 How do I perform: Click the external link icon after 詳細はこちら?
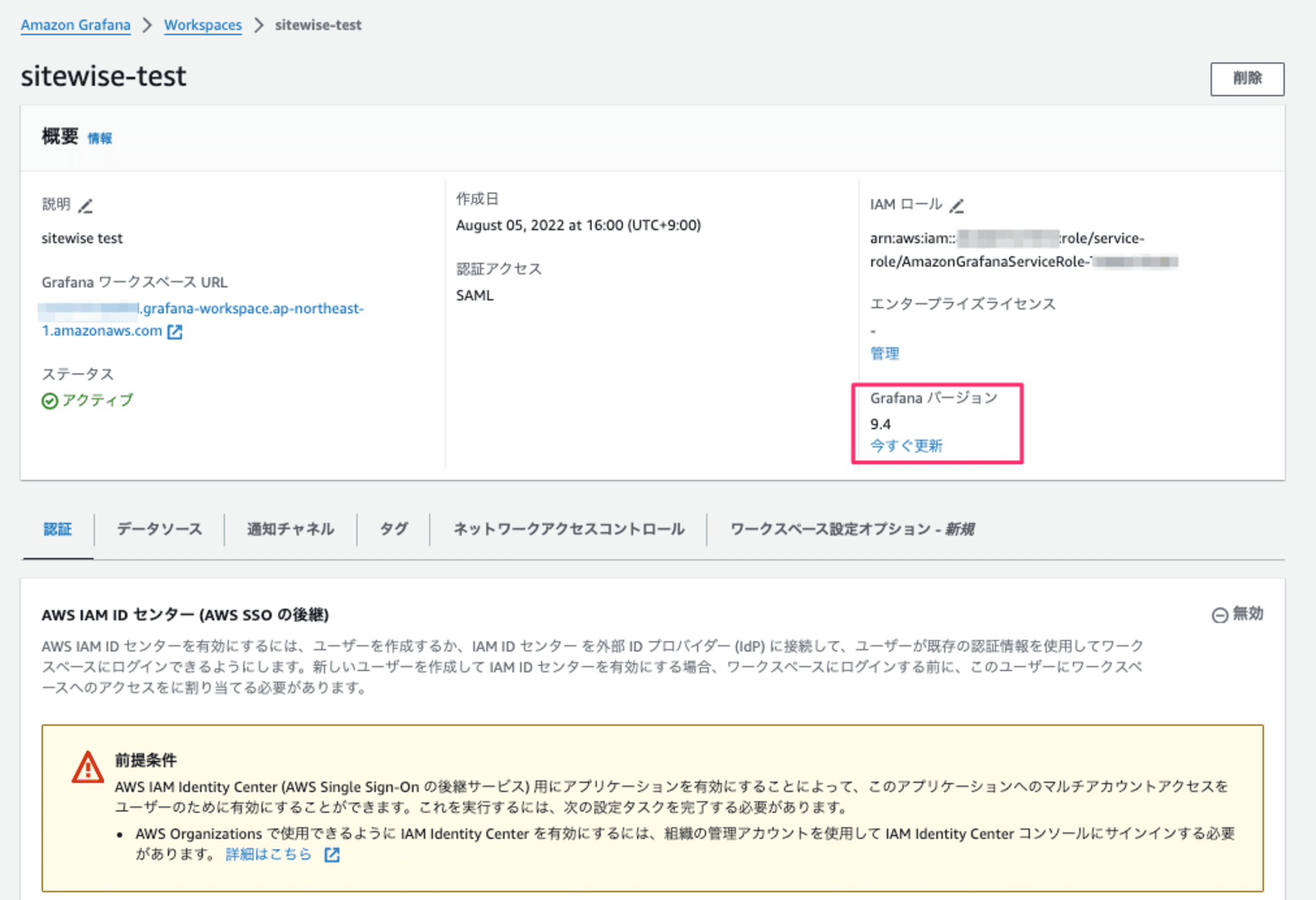coord(332,854)
